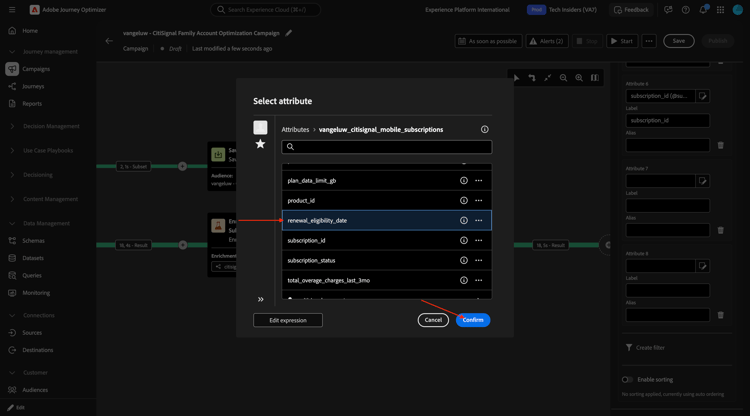Image resolution: width=750 pixels, height=416 pixels.
Task: Delete Attribute 8 with trash icon
Action: click(721, 315)
